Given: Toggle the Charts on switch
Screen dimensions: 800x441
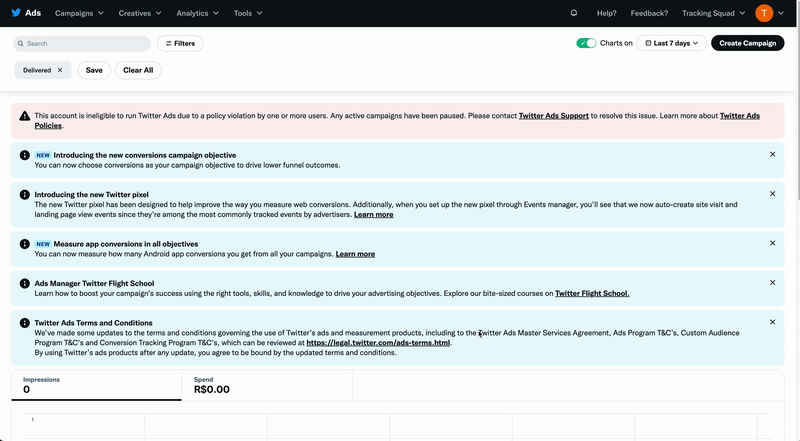Looking at the screenshot, I should point(586,43).
